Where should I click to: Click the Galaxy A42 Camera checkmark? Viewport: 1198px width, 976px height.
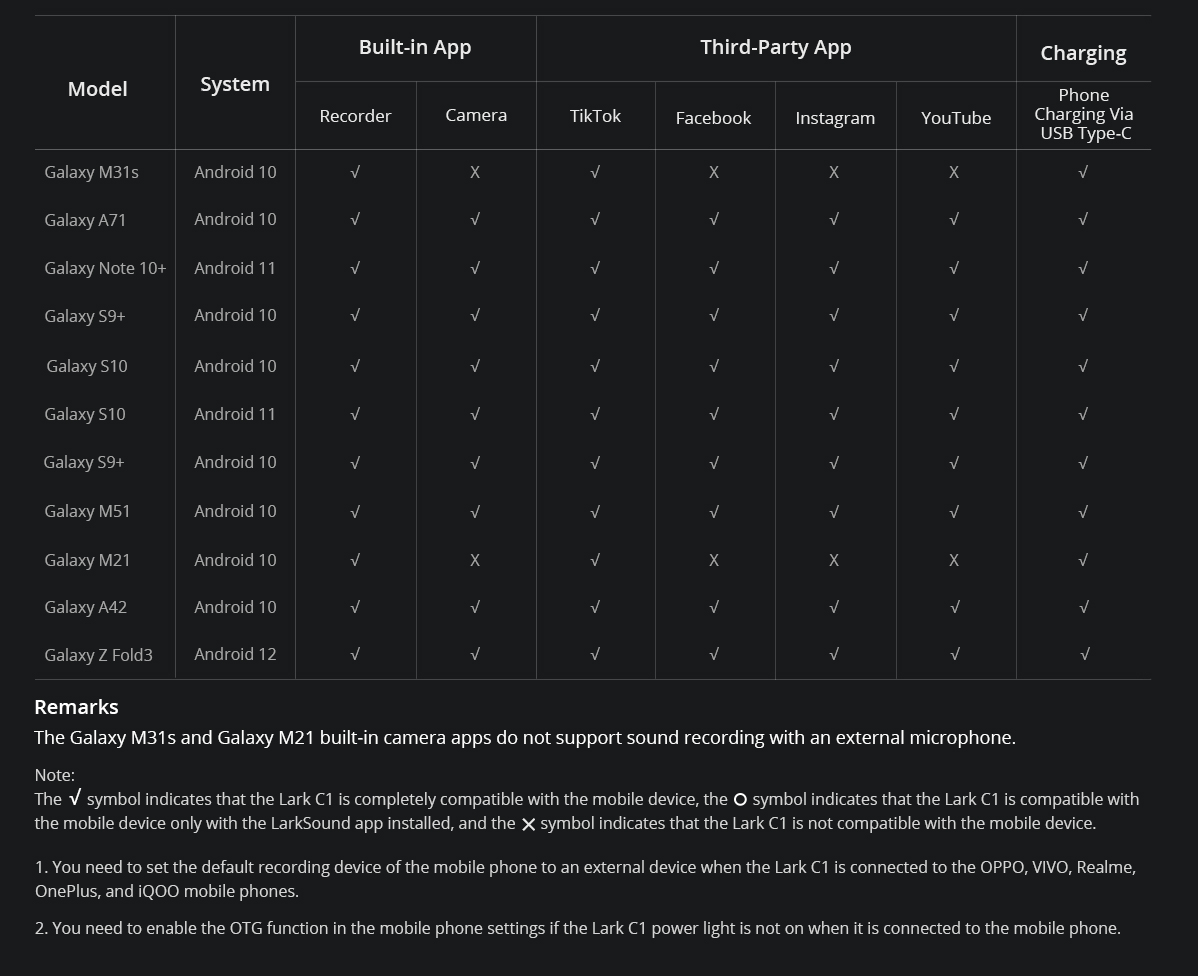point(475,607)
